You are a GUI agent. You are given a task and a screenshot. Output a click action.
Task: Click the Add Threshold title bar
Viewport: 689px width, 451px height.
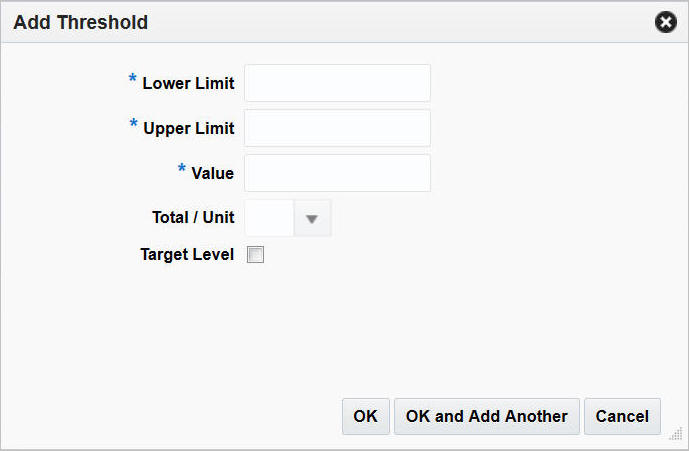click(x=300, y=22)
